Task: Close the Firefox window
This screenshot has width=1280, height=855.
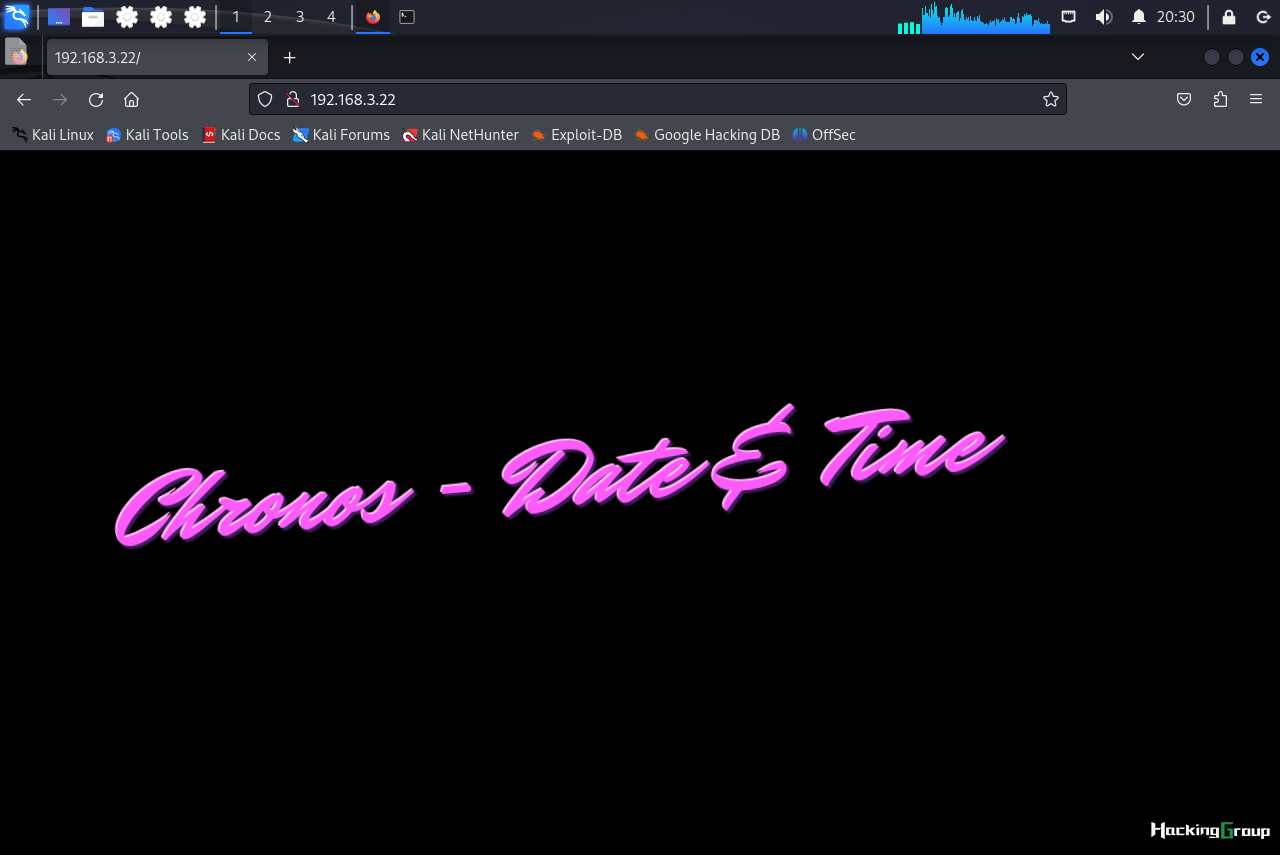Action: 1260,57
